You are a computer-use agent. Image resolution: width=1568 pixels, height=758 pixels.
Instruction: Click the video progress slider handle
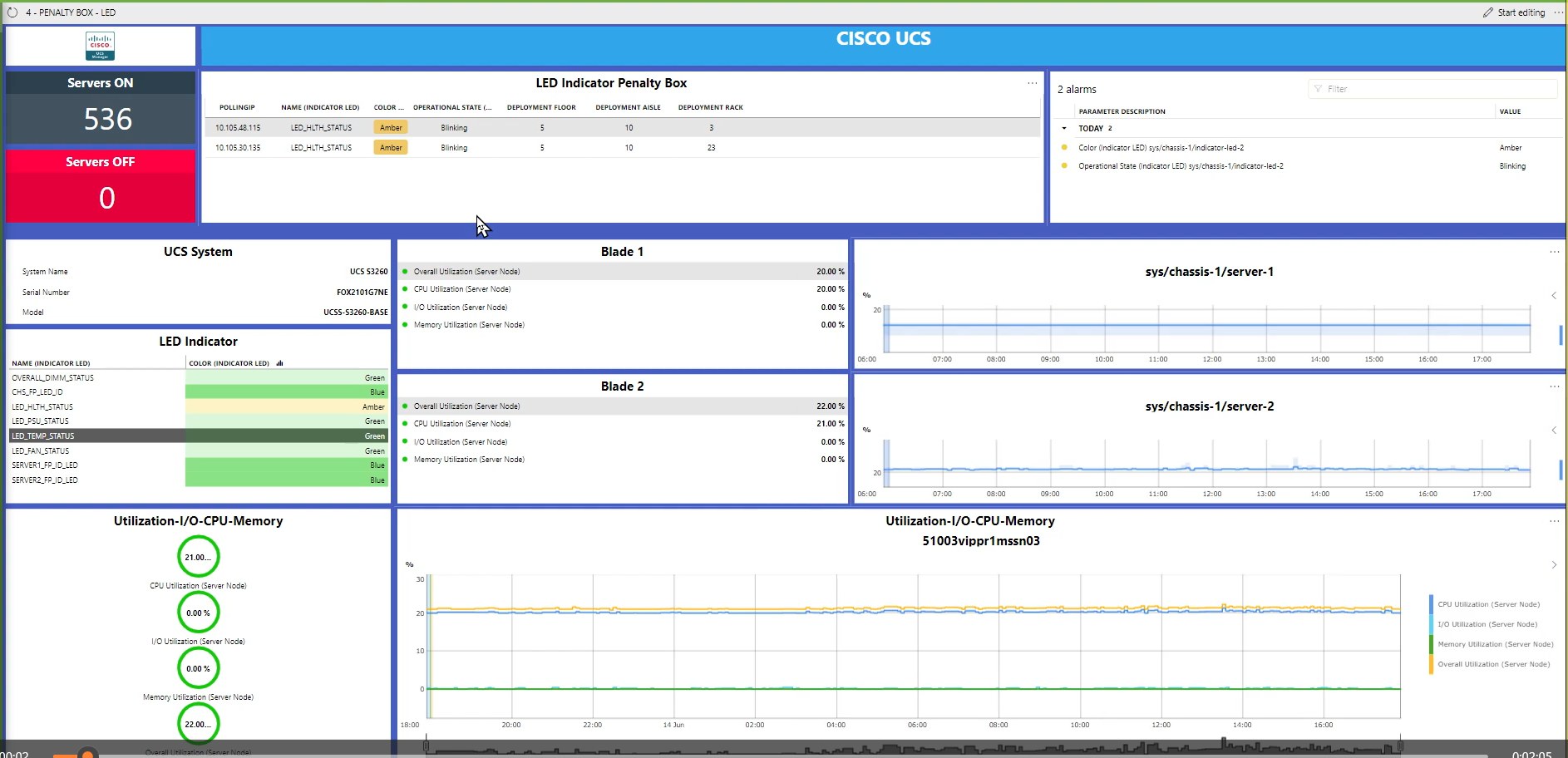[87, 753]
